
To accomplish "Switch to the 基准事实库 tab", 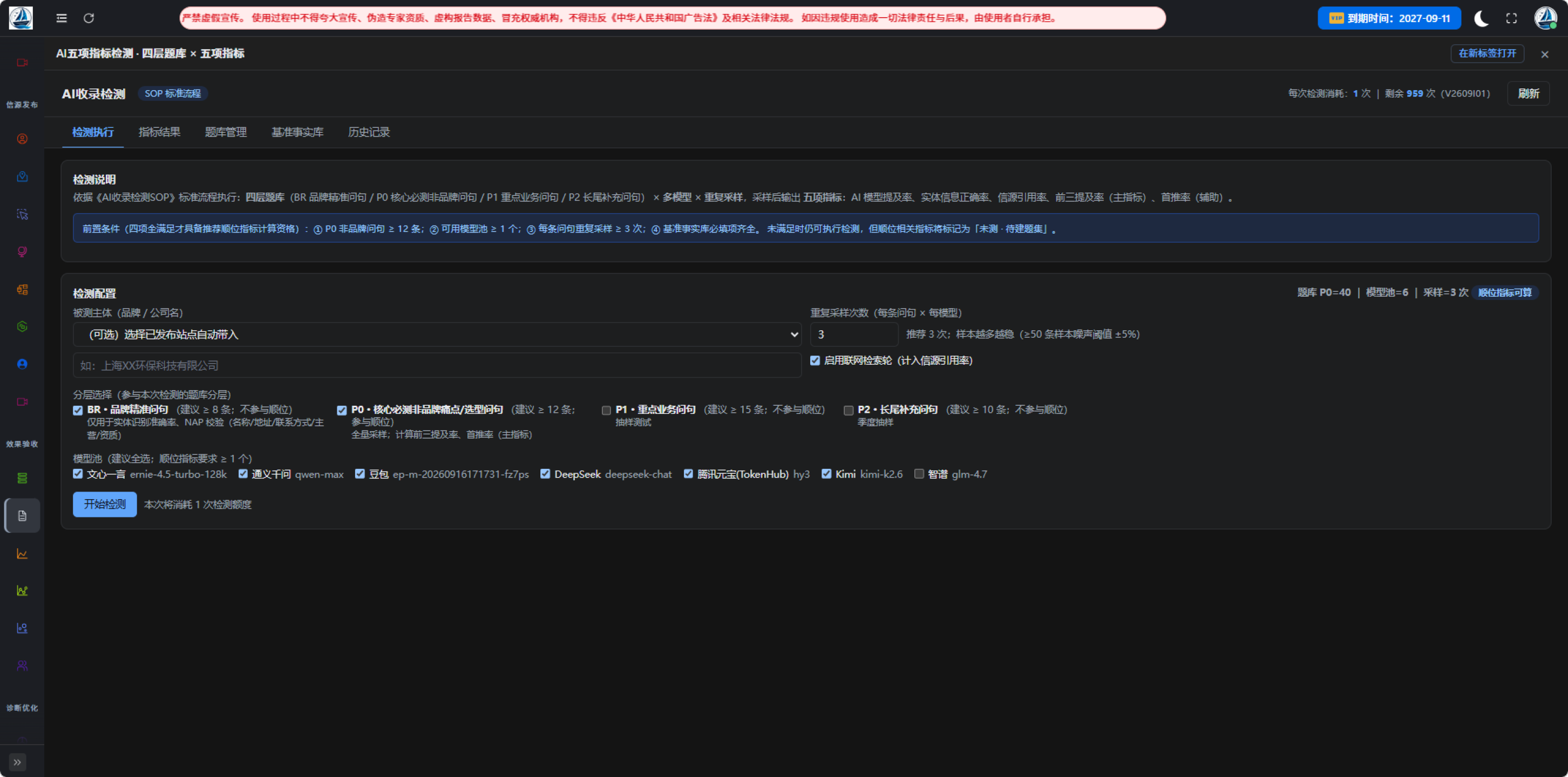I will coord(297,132).
